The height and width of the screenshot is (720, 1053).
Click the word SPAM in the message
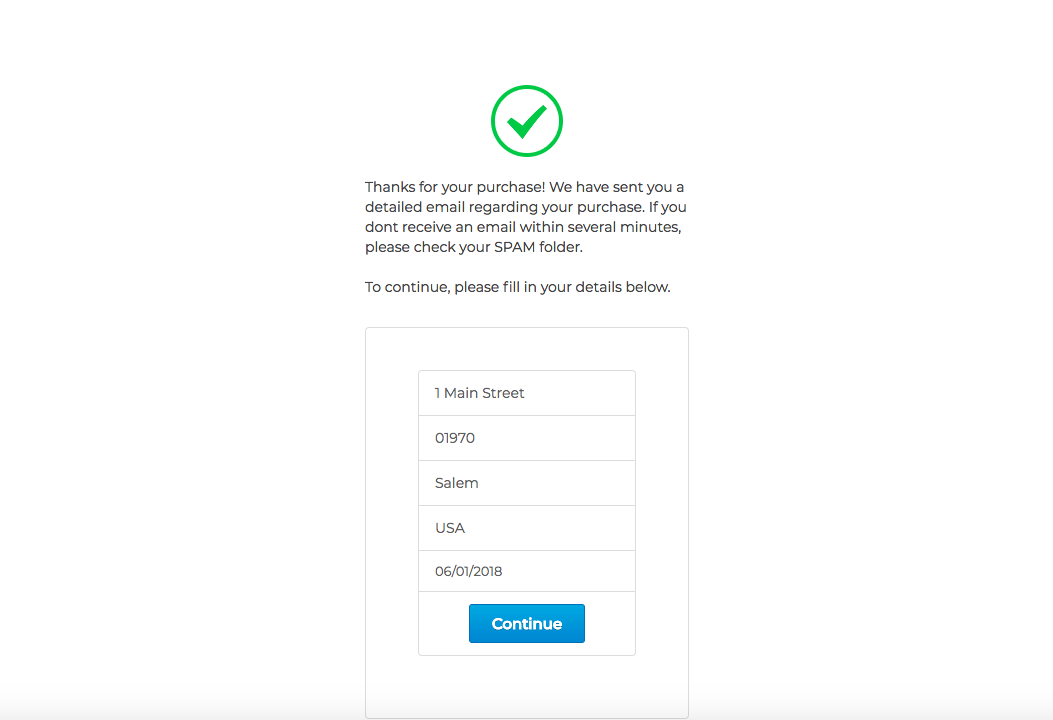(514, 247)
